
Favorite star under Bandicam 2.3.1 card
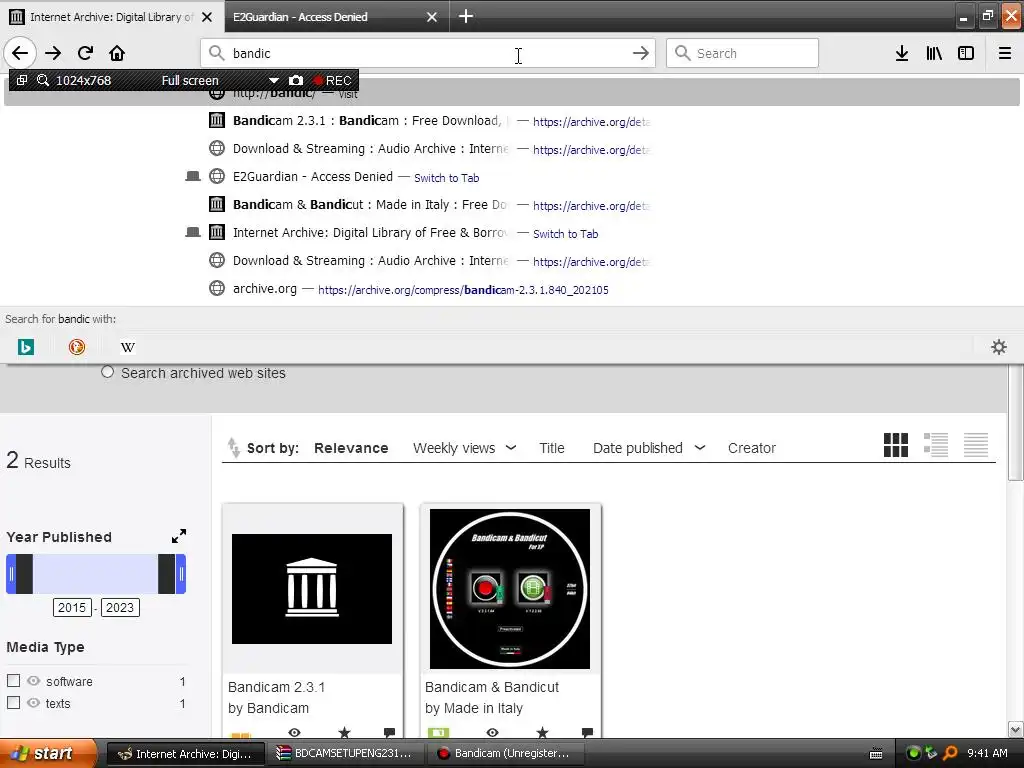pos(344,732)
